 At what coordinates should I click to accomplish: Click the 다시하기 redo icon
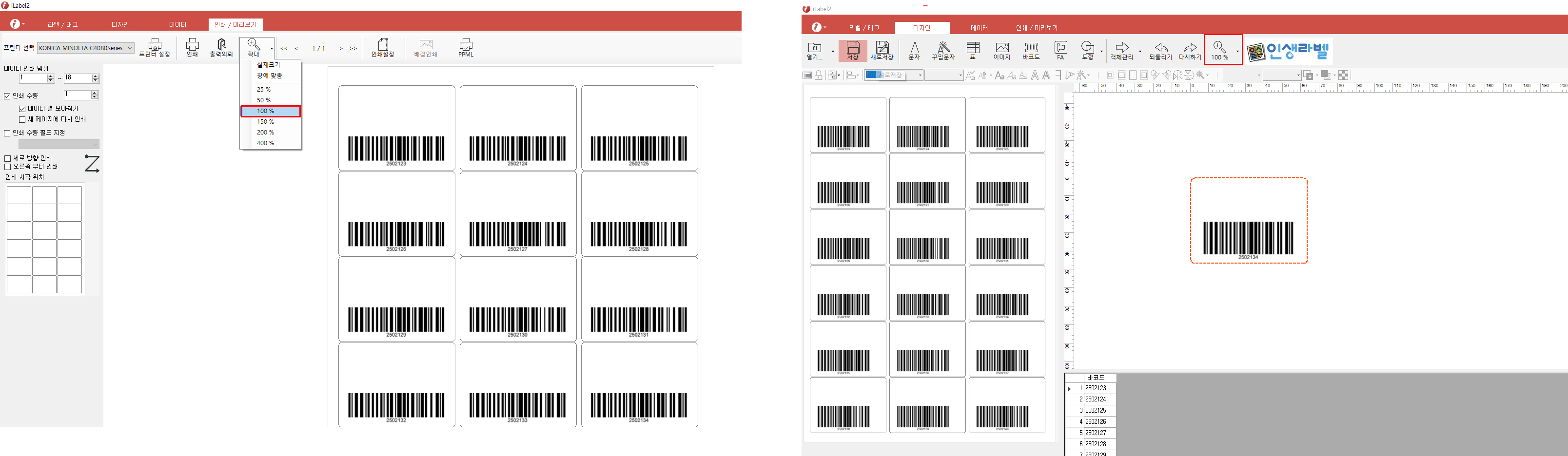click(1190, 51)
